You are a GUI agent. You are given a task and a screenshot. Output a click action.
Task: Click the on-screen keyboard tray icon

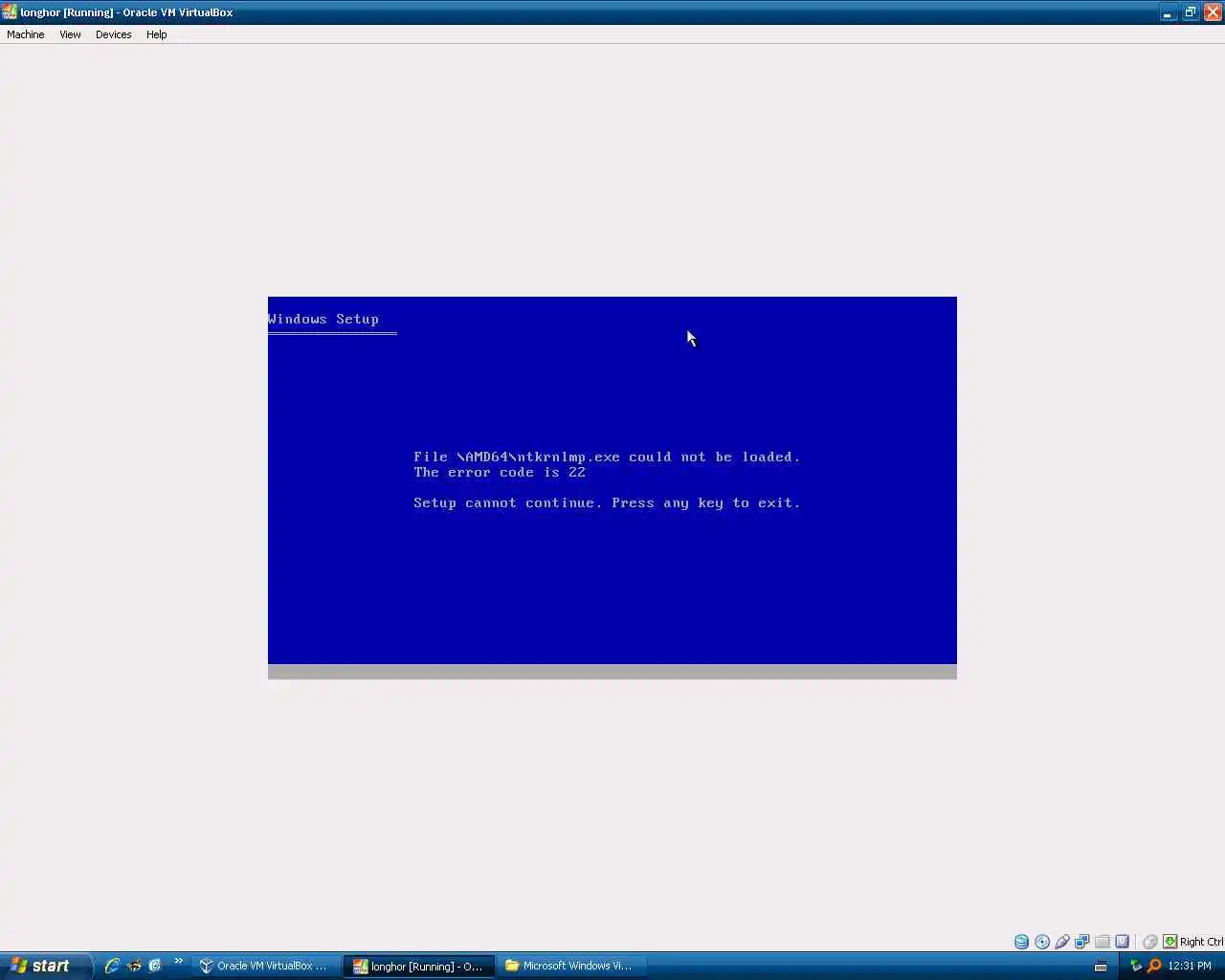(1101, 967)
